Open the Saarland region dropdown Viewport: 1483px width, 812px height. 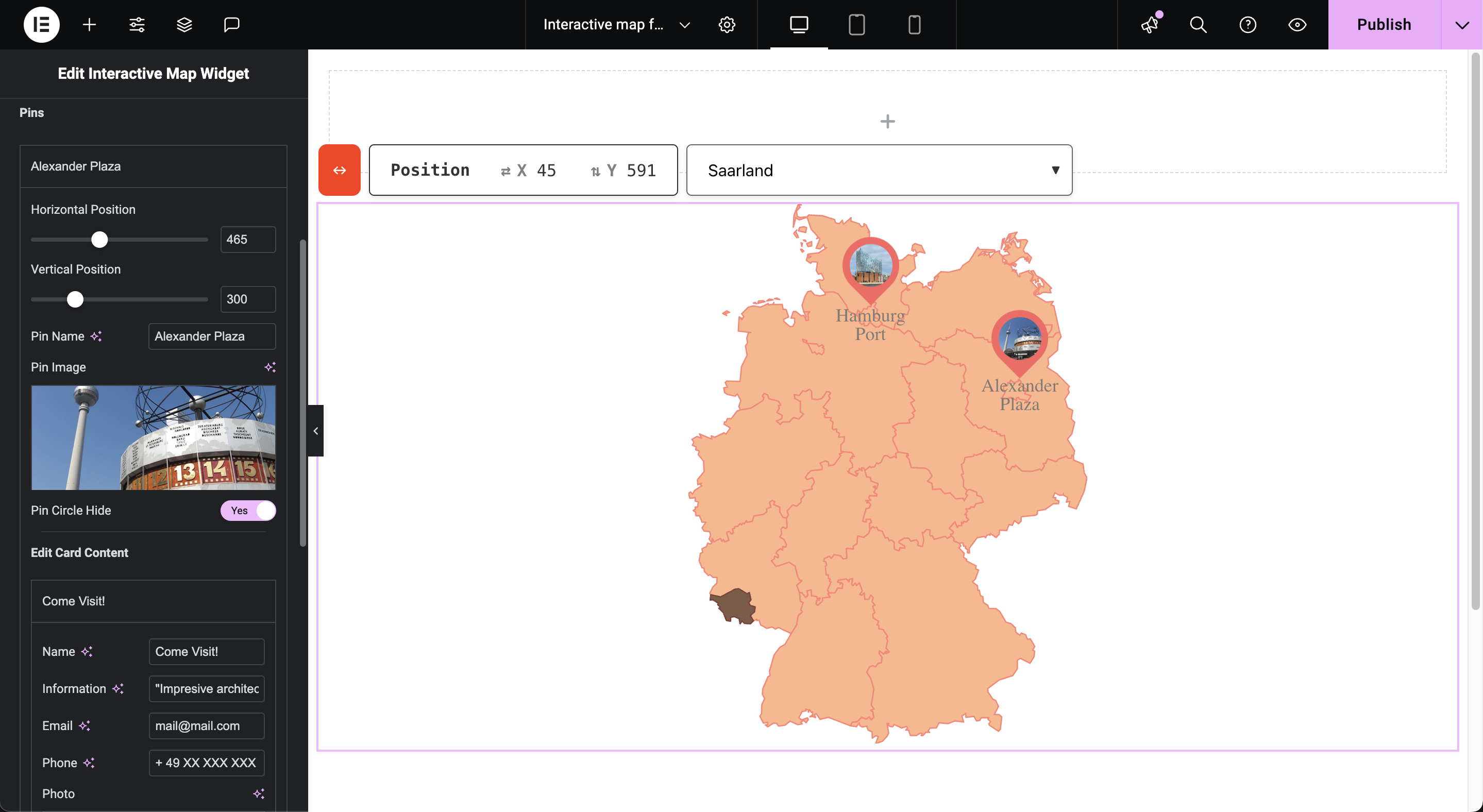point(879,171)
